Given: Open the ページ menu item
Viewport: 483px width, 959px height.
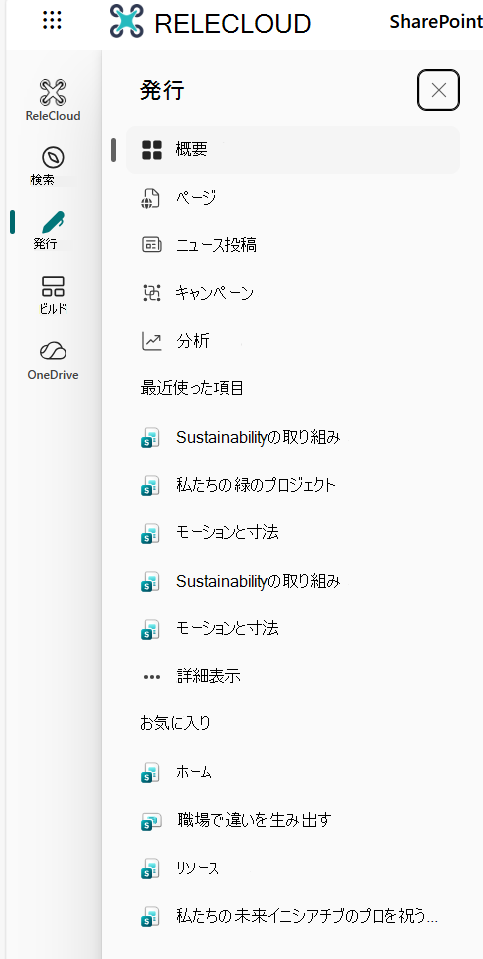Looking at the screenshot, I should coord(293,198).
